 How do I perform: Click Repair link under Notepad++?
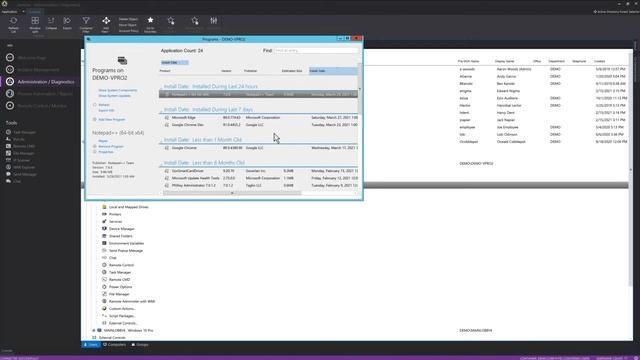point(103,141)
